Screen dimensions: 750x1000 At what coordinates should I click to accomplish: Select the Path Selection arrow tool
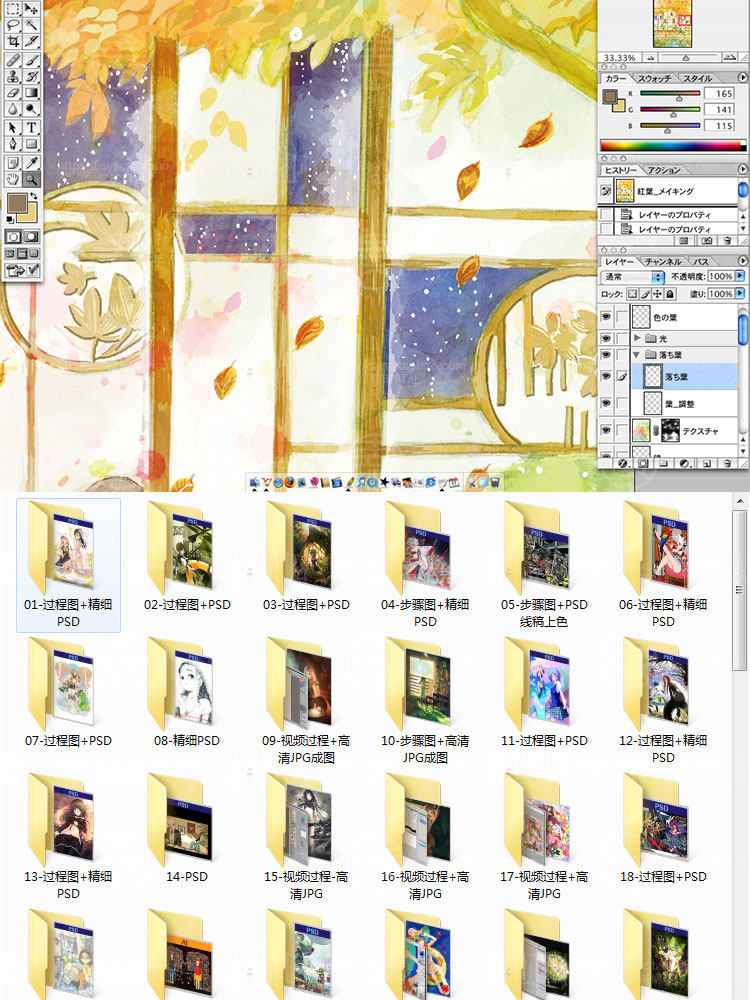(x=13, y=128)
